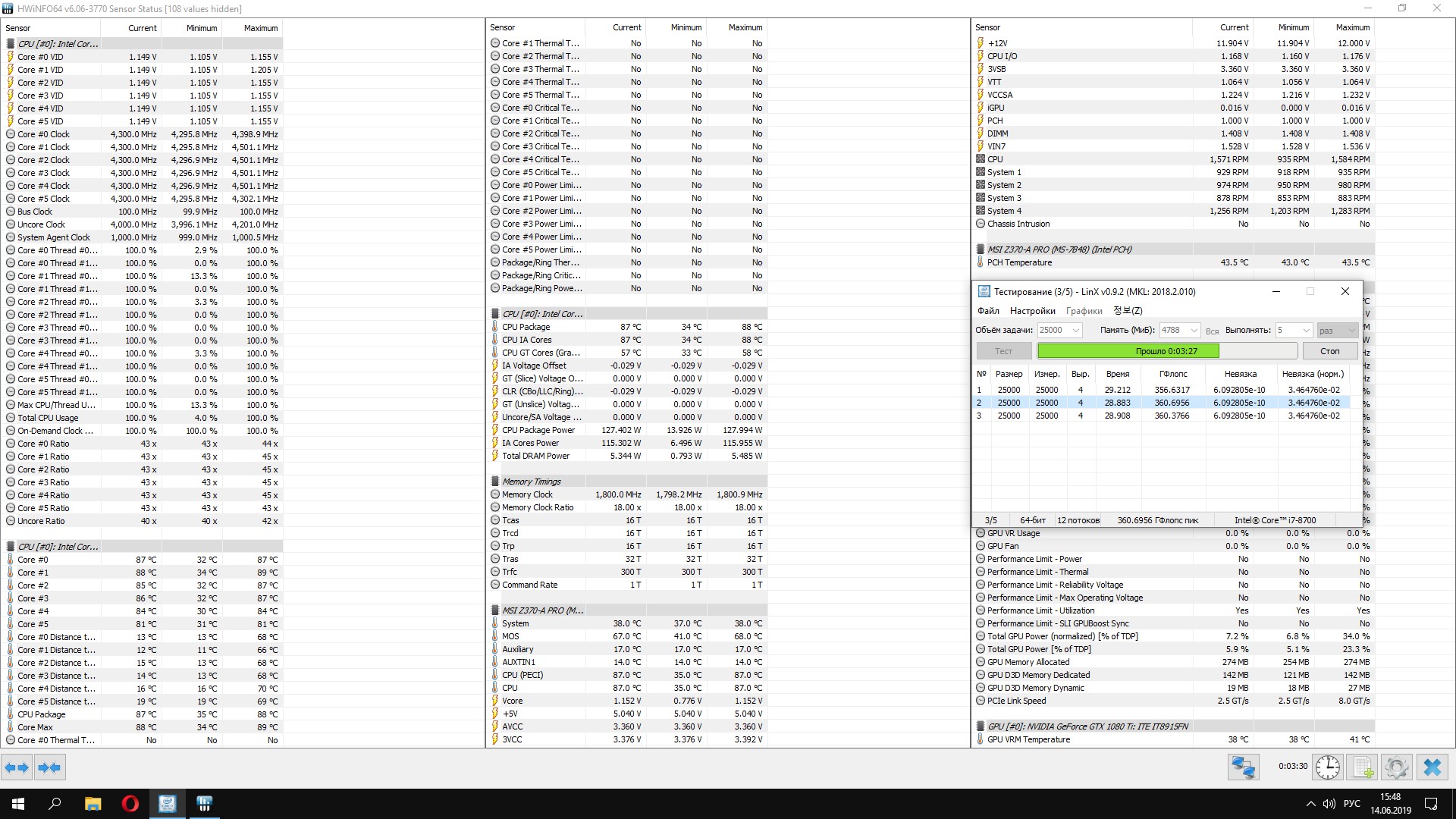Click the shrink-columns arrows button in HWiNFO

49,767
